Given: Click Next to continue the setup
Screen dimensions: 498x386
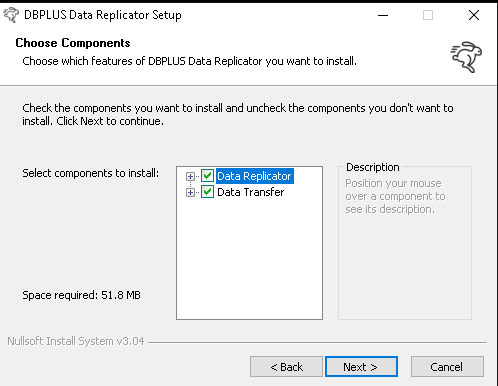Looking at the screenshot, I should coord(361,367).
